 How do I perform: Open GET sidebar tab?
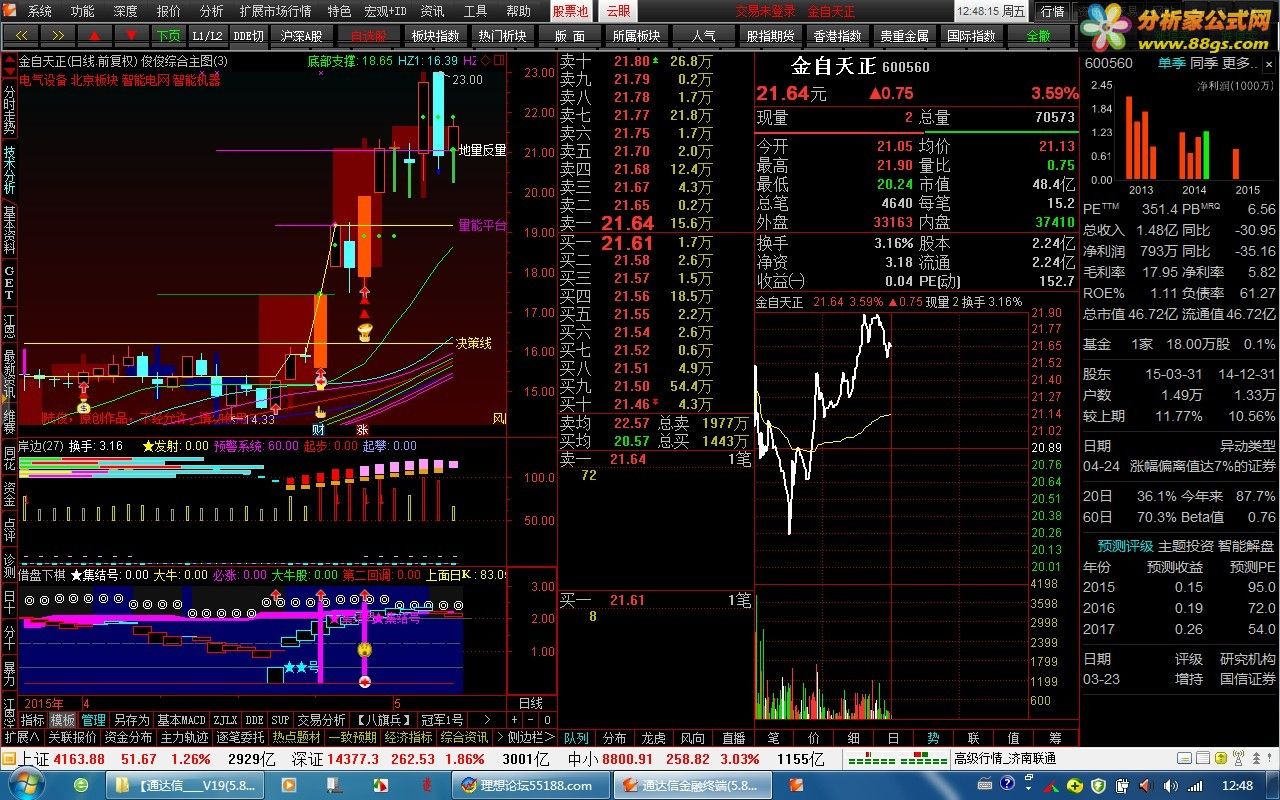9,285
